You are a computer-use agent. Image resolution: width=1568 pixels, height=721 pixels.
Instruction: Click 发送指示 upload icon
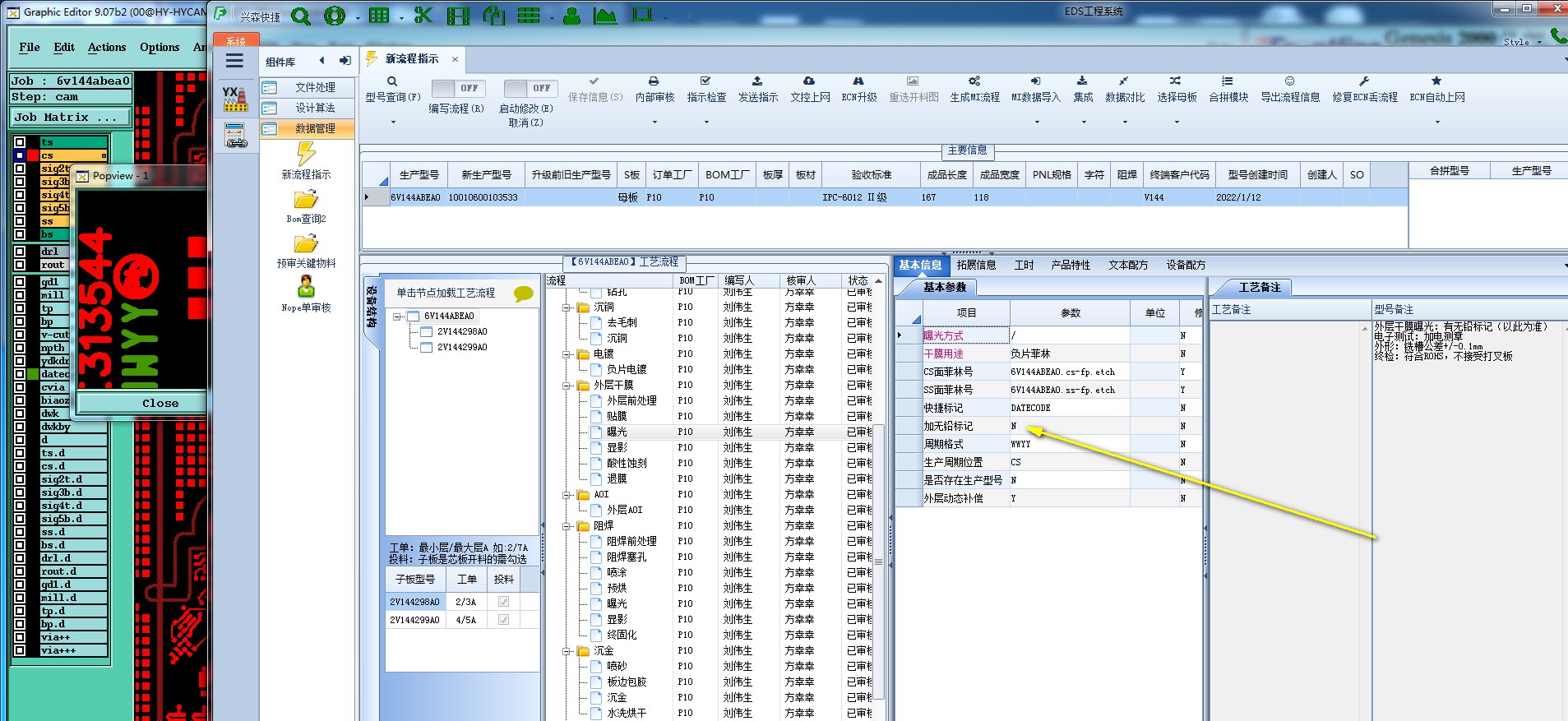tap(757, 81)
